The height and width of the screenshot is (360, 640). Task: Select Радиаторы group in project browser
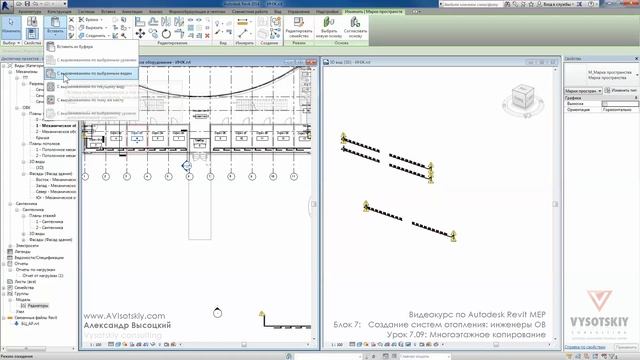point(38,306)
